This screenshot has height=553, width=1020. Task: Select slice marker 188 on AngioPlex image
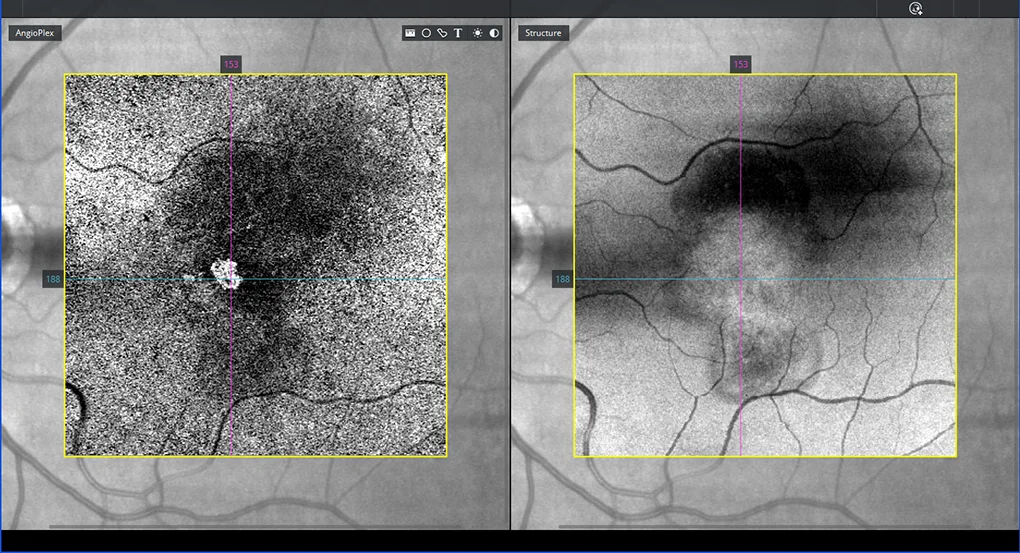pos(53,279)
